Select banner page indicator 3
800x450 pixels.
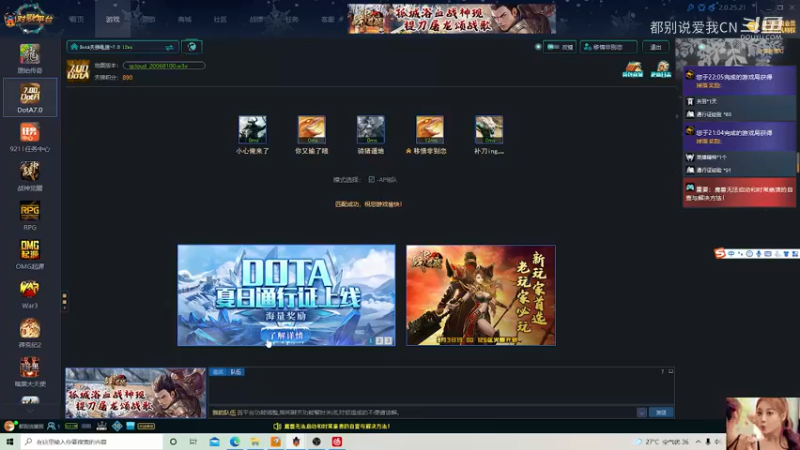coord(388,341)
